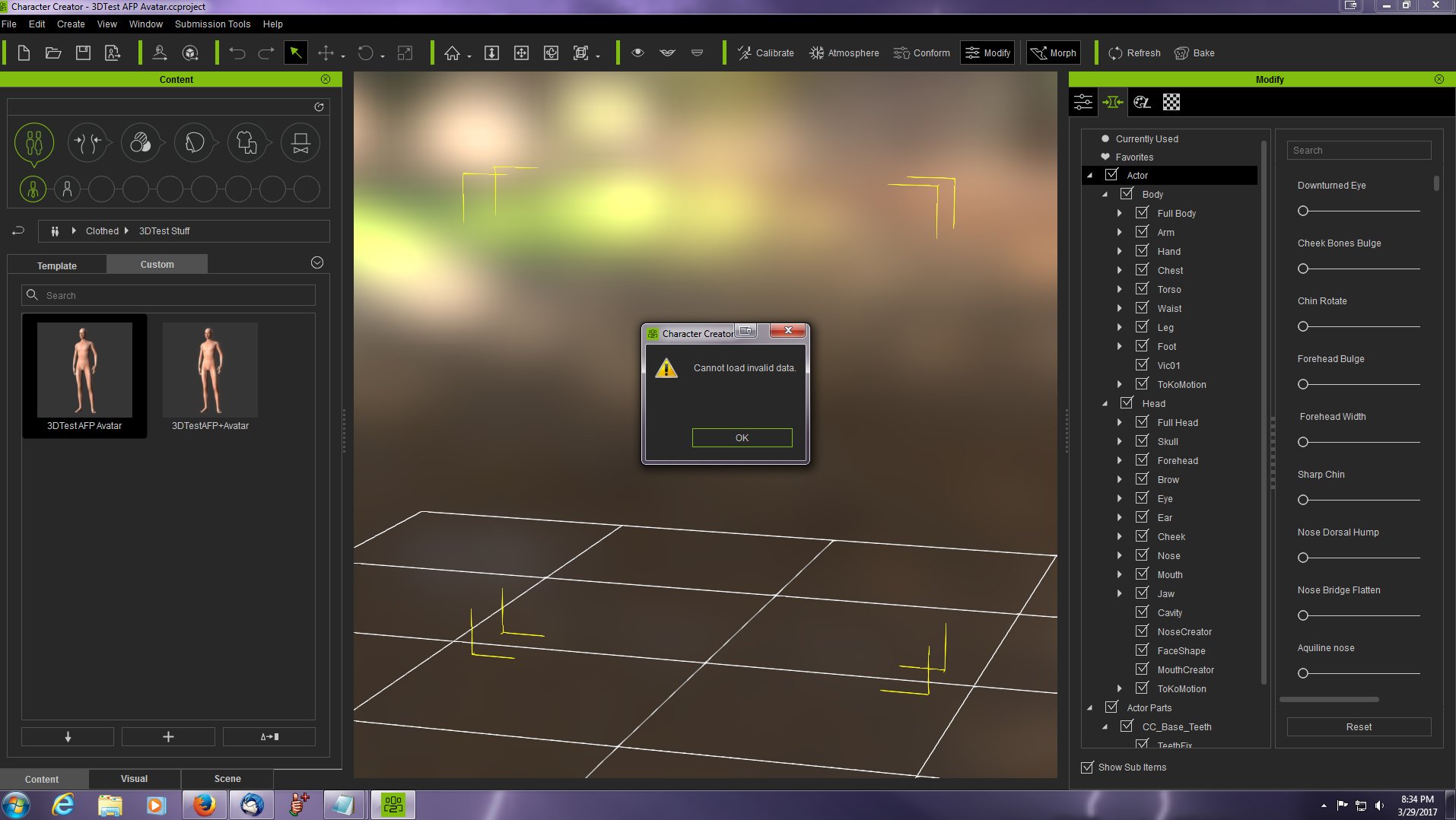Image resolution: width=1456 pixels, height=820 pixels.
Task: Click OK in the error dialog
Action: (x=742, y=437)
